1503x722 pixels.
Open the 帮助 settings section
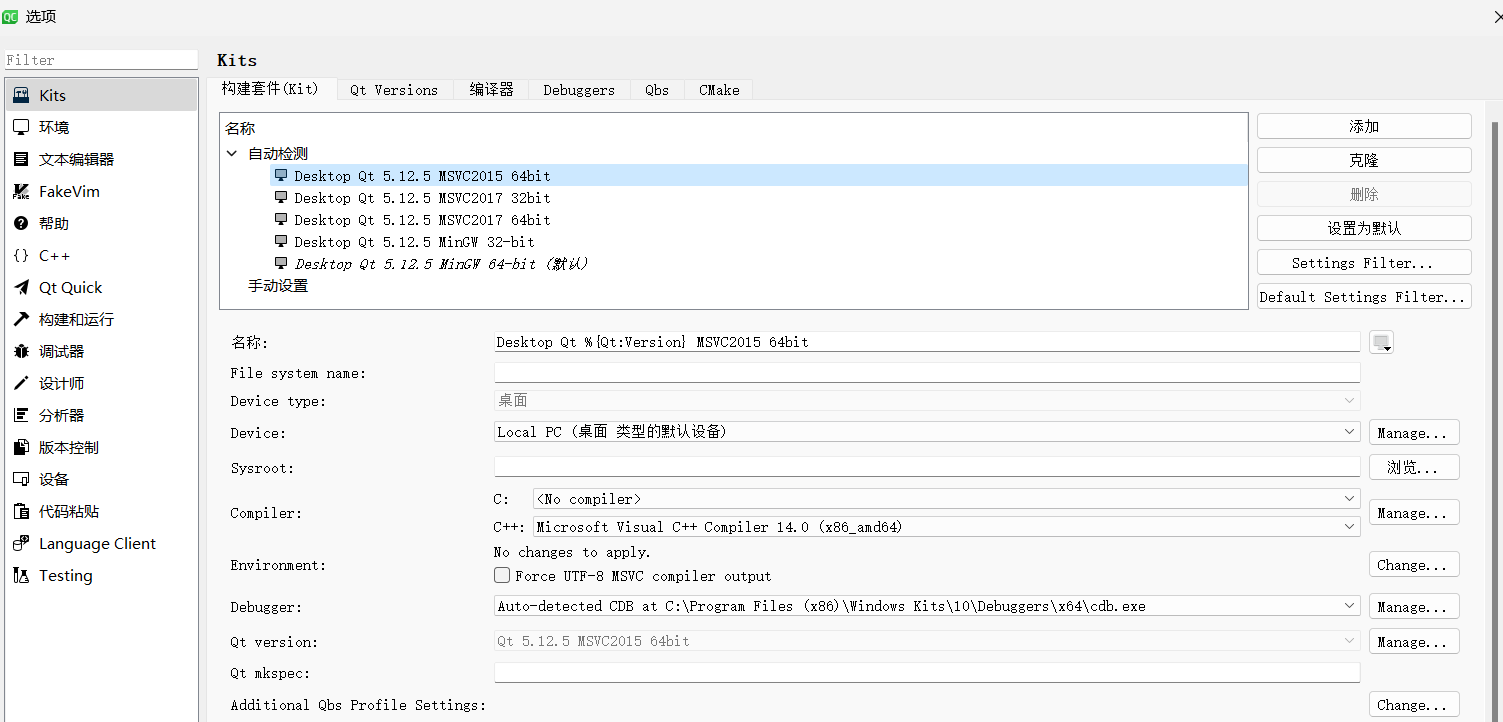coord(53,223)
